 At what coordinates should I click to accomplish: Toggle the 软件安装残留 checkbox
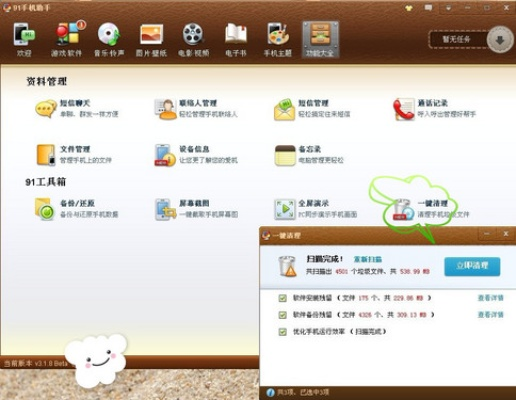tap(282, 298)
